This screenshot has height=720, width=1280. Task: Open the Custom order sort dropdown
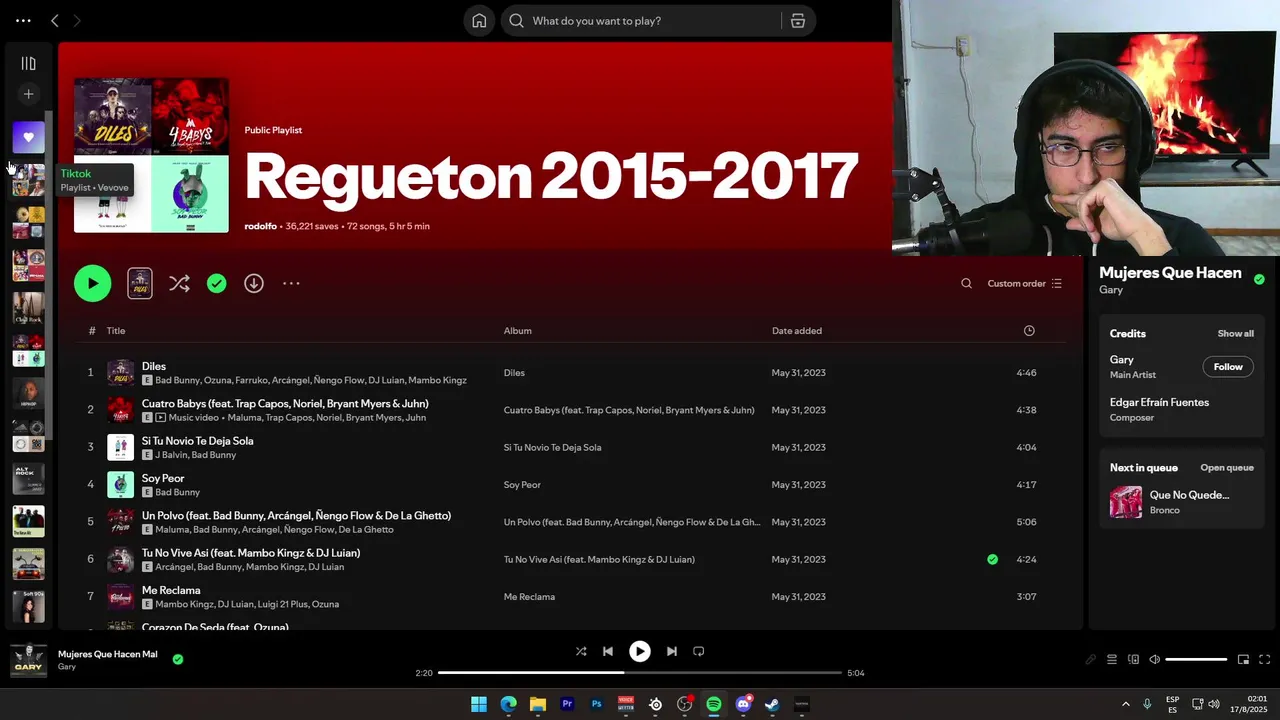(1025, 283)
